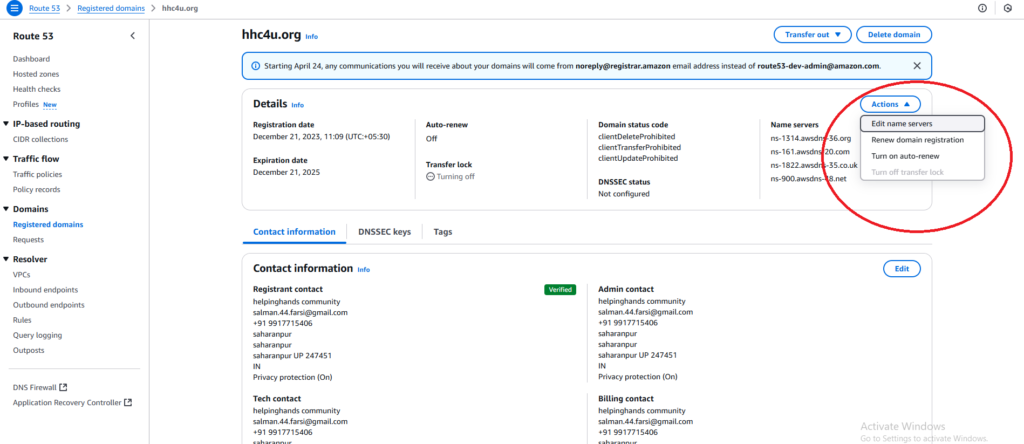Click the greyed Turn off transfer lock item
The width and height of the screenshot is (1024, 444).
[922, 172]
